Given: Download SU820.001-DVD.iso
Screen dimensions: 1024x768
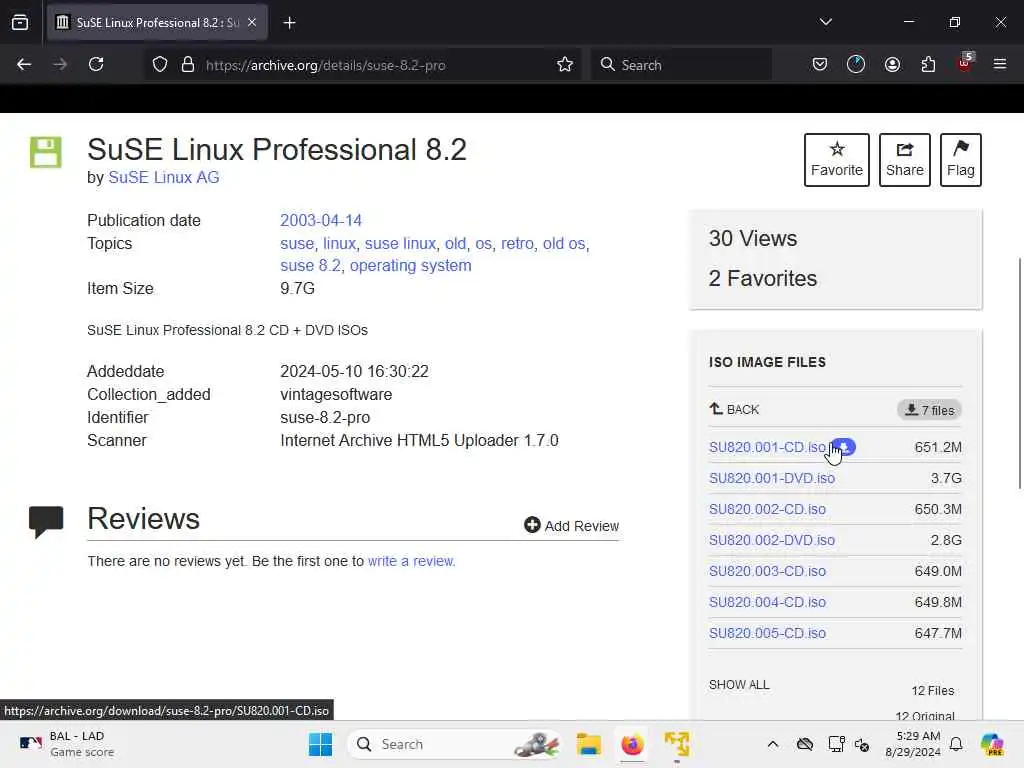Looking at the screenshot, I should (772, 478).
